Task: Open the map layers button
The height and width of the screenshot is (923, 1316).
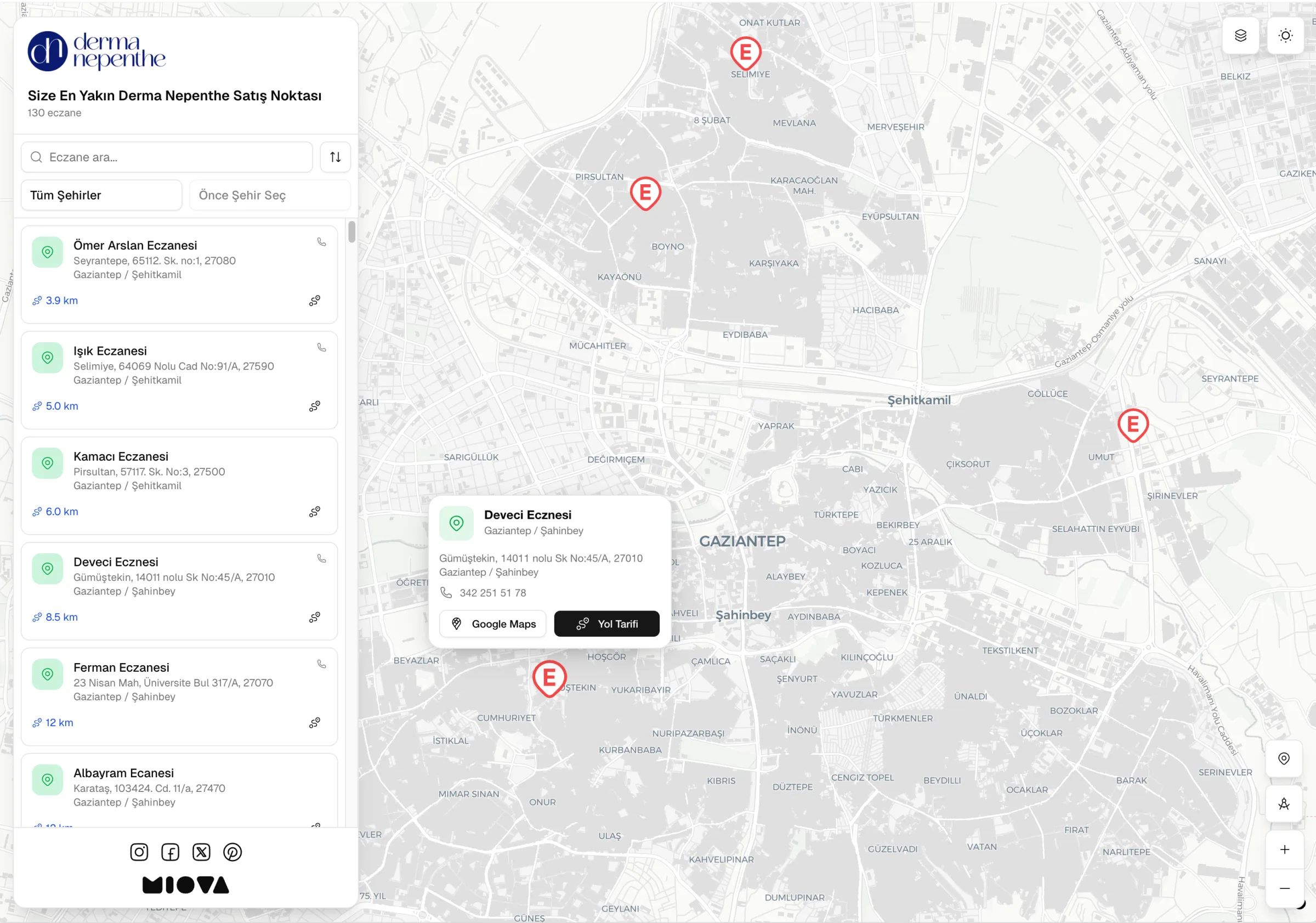Action: (1240, 36)
